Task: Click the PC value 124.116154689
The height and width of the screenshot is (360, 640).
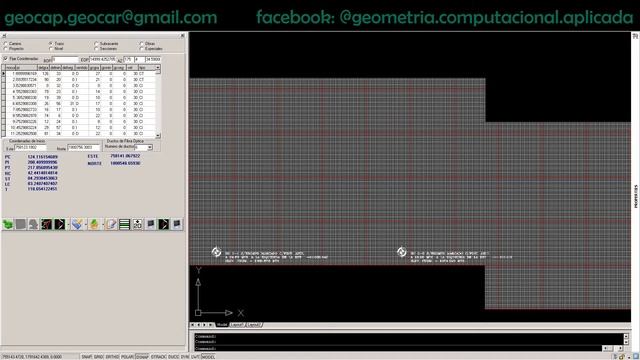Action: 43,157
